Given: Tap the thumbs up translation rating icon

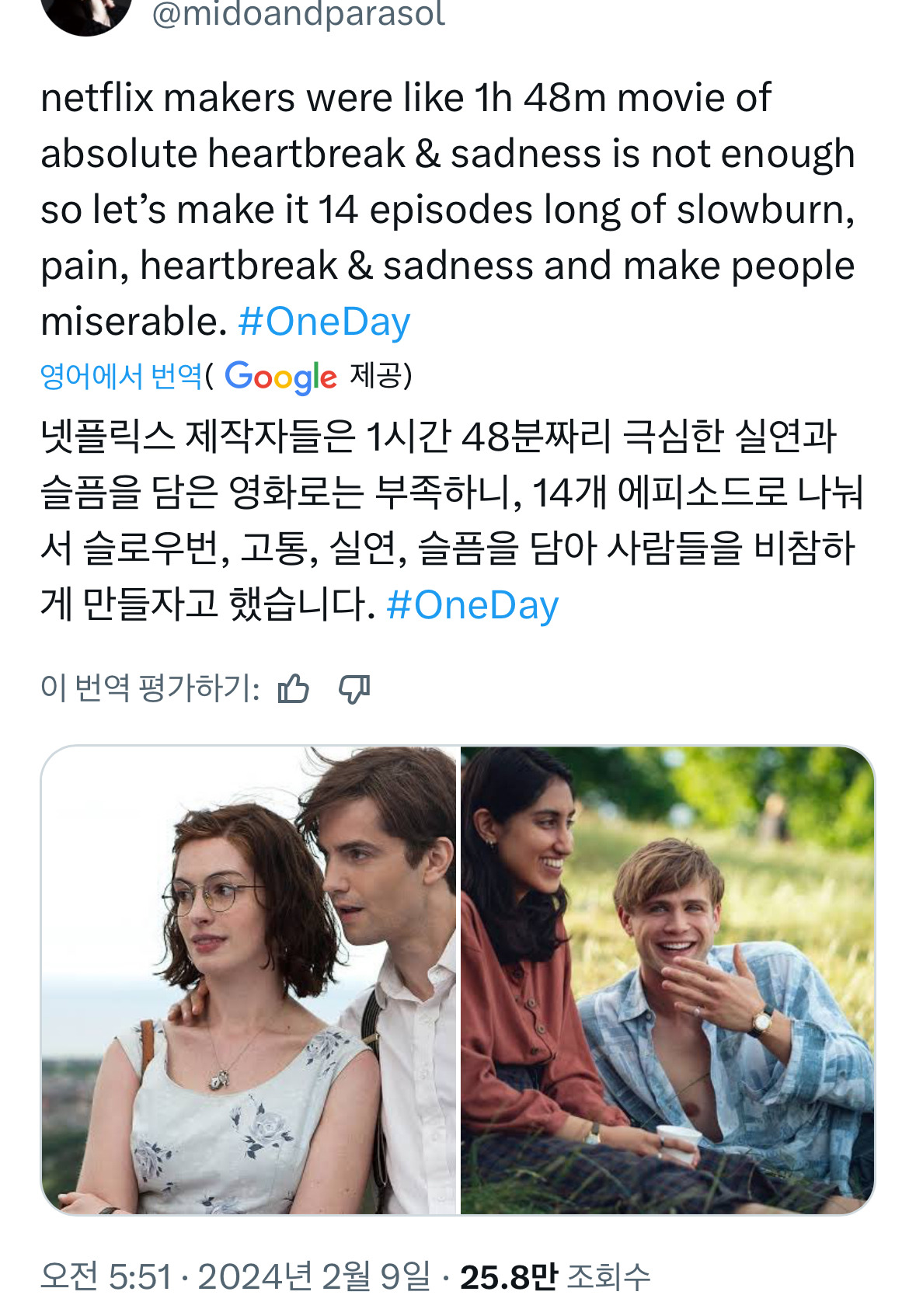Looking at the screenshot, I should [293, 688].
